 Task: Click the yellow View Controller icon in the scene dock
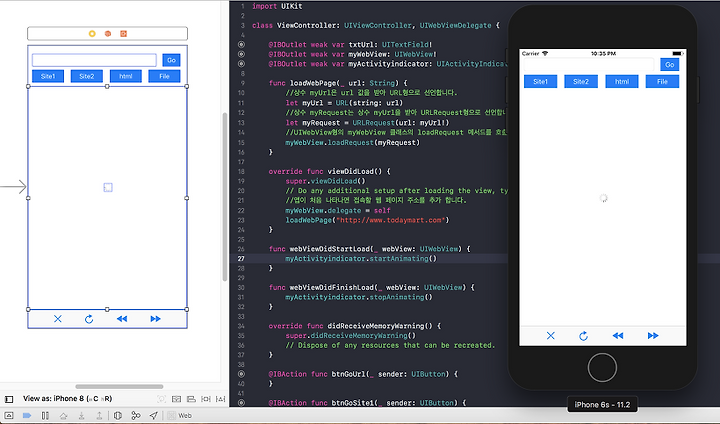click(92, 34)
